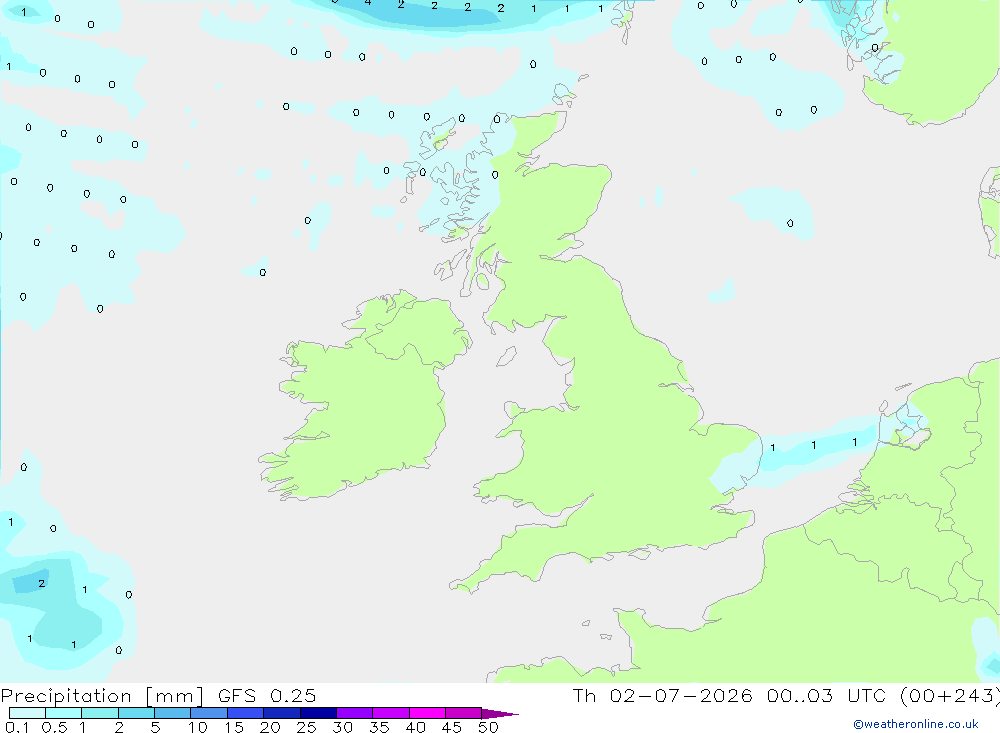This screenshot has height=733, width=1000.
Task: Click the "25" legend scale label
Action: click(307, 727)
